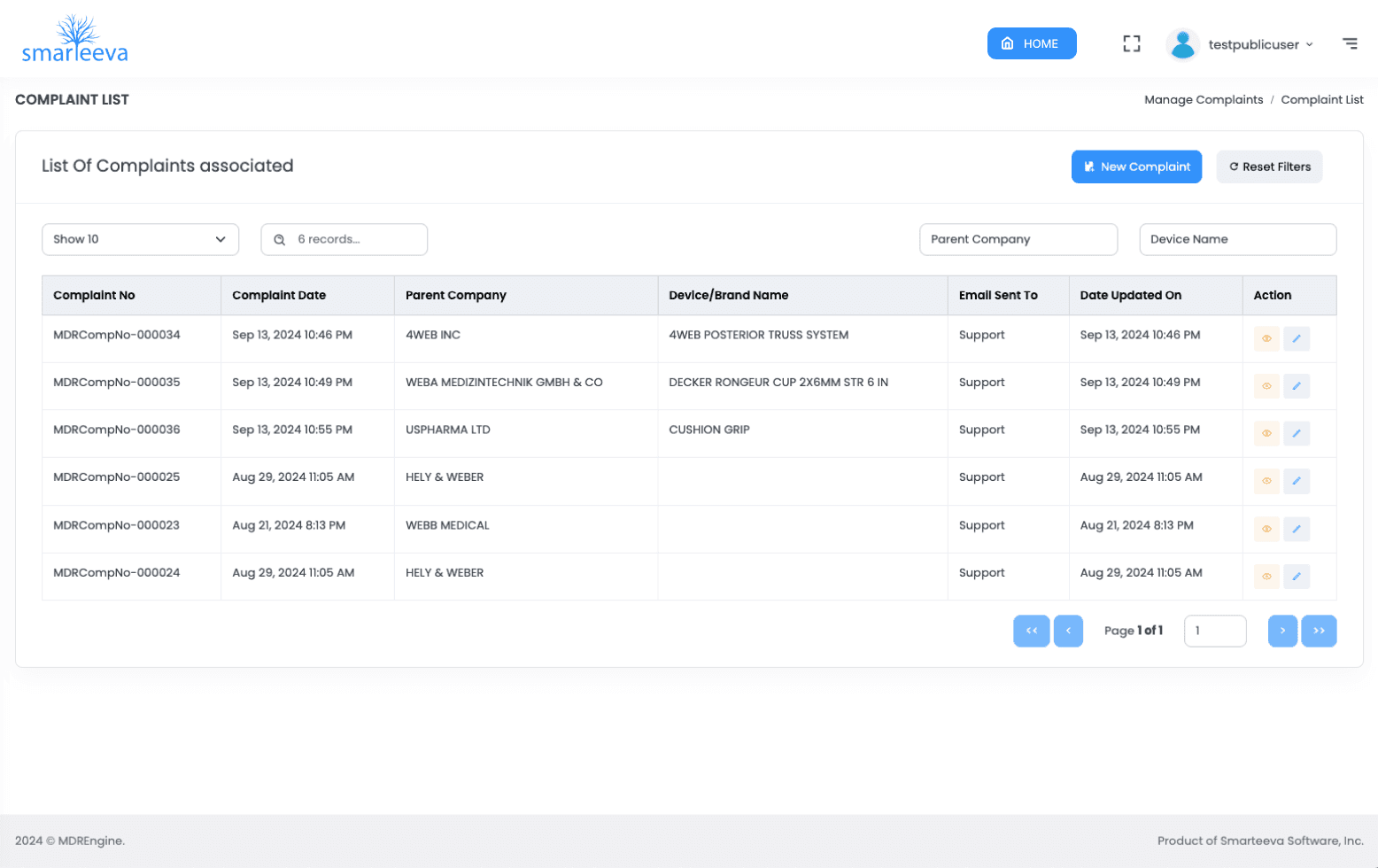Create a New Complaint
Viewport: 1378px width, 868px height.
1136,167
